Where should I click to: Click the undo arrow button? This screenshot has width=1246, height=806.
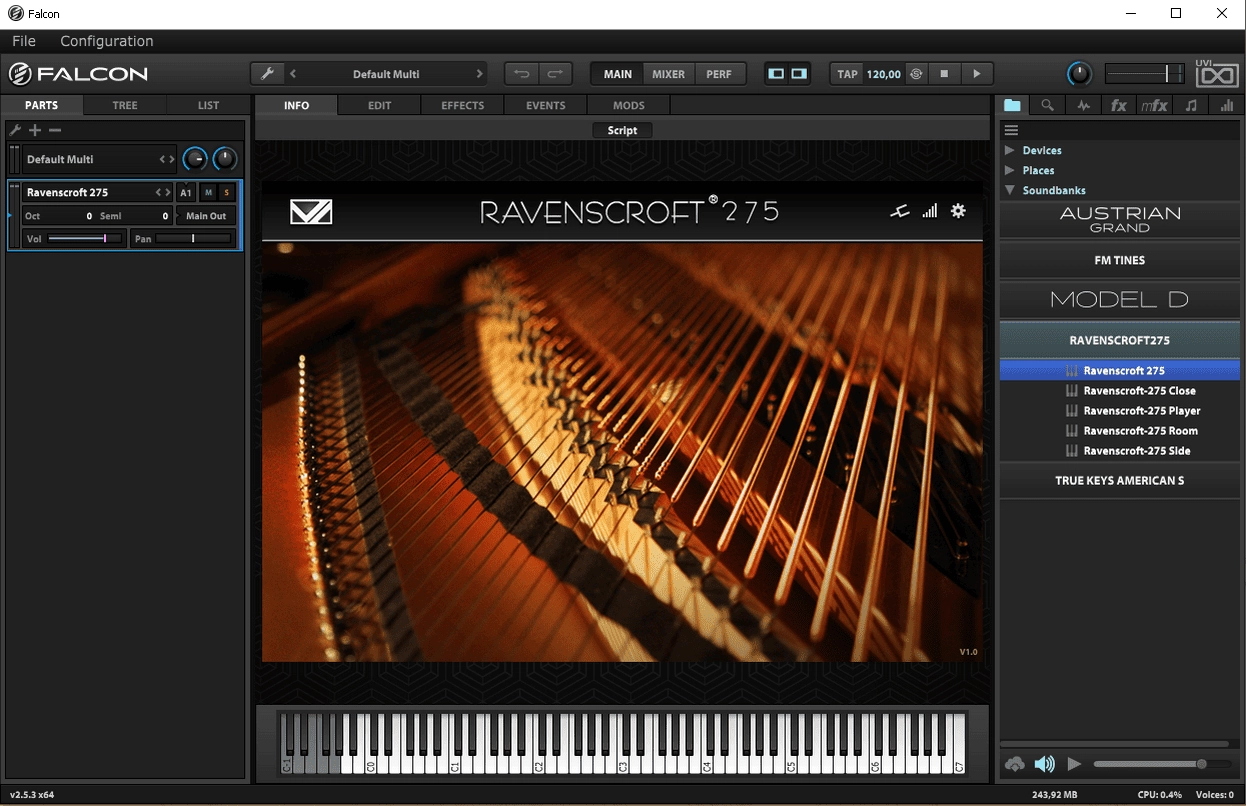tap(521, 74)
